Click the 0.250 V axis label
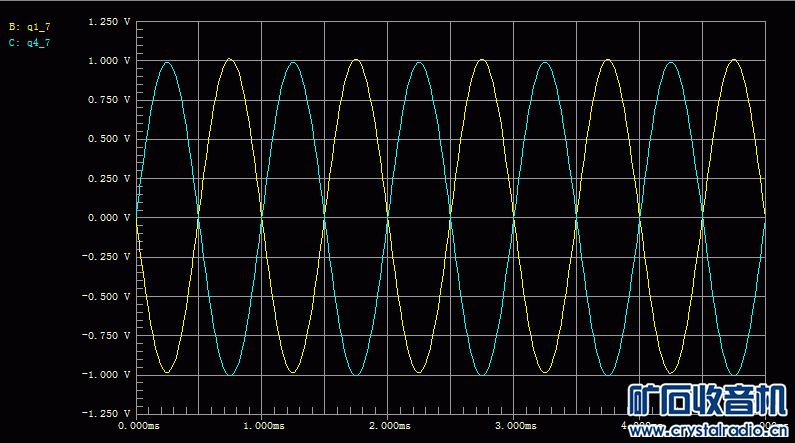The height and width of the screenshot is (443, 795). point(109,179)
